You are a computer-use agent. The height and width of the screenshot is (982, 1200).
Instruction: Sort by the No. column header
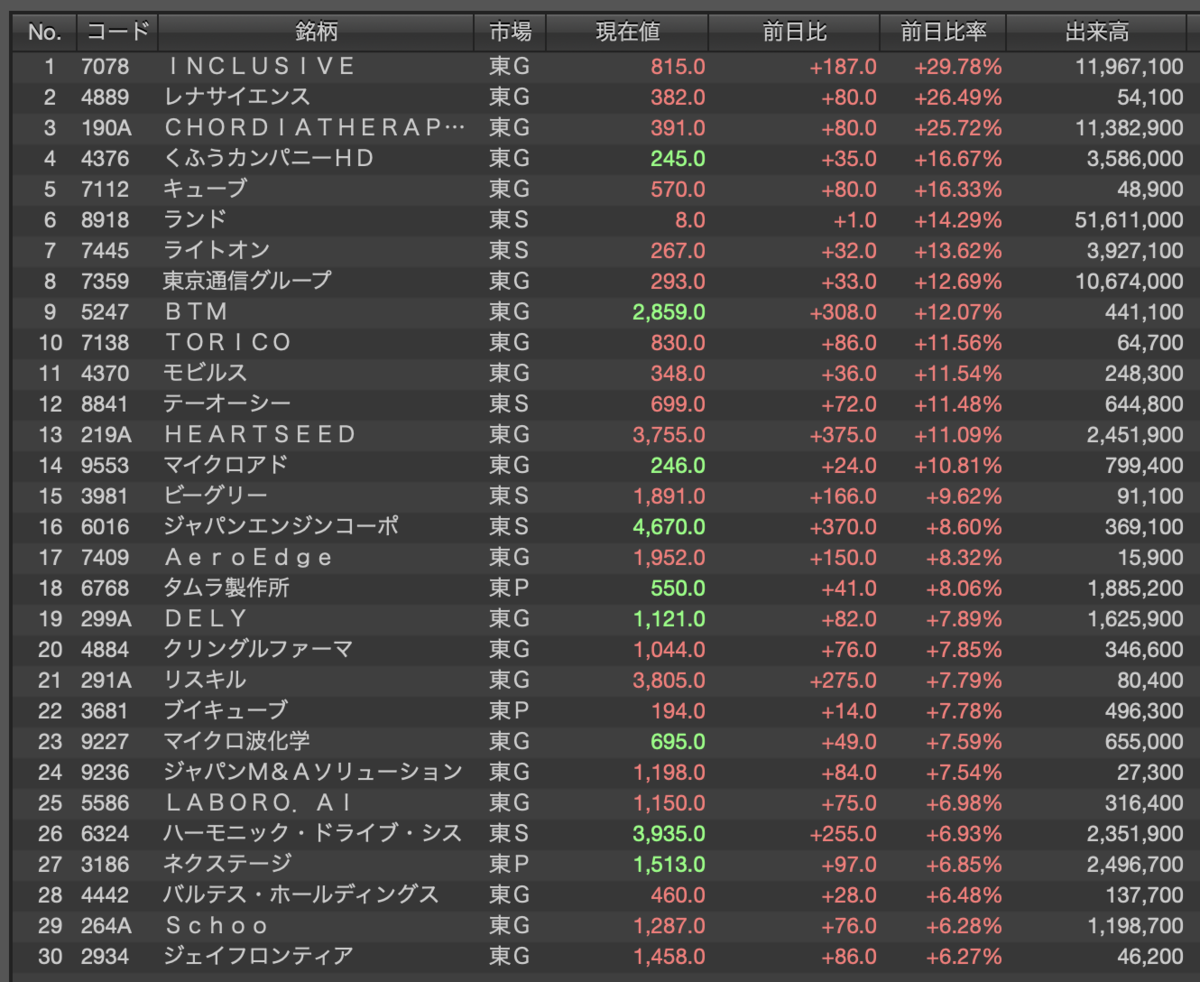44,32
